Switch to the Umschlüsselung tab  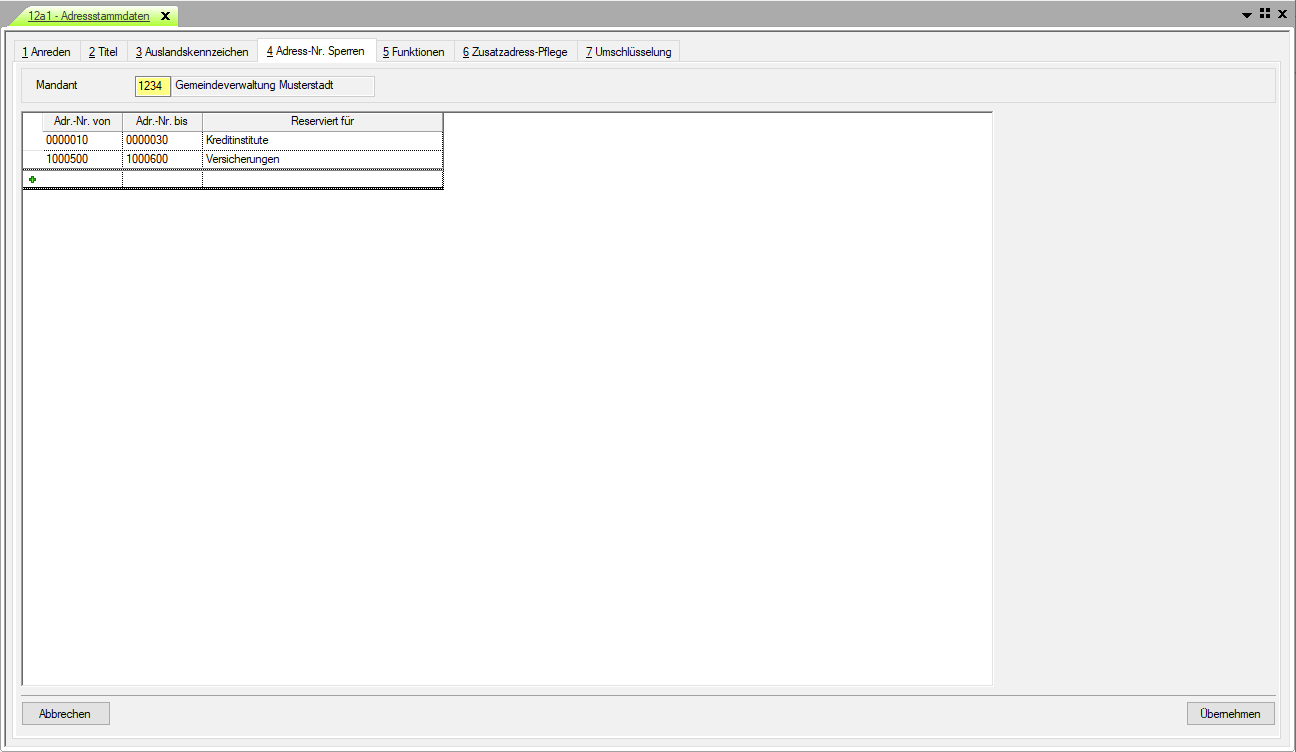[x=629, y=52]
